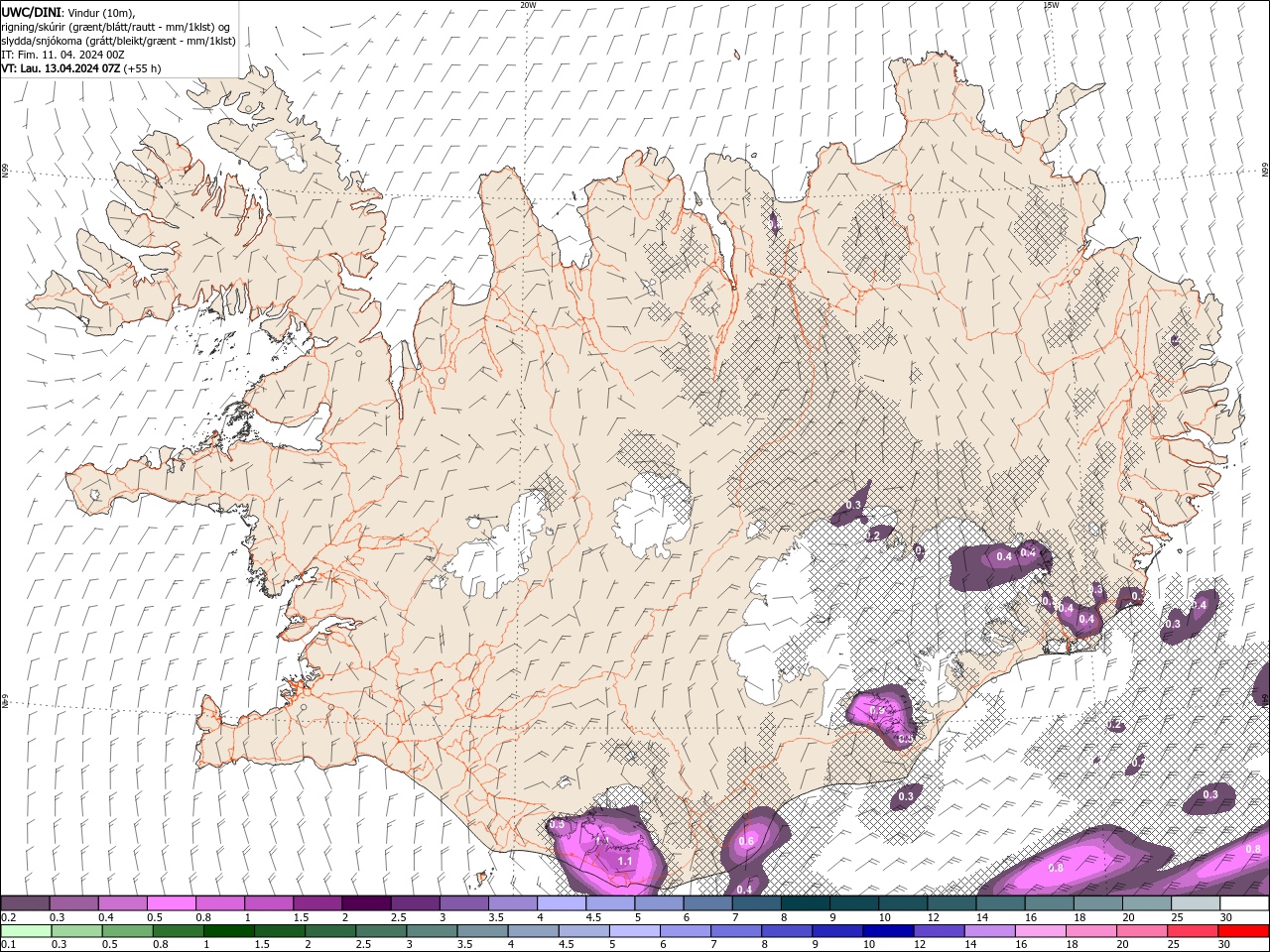The height and width of the screenshot is (952, 1270).
Task: Select darkest purple 2 swatch in upper scale
Action: pyautogui.click(x=365, y=903)
